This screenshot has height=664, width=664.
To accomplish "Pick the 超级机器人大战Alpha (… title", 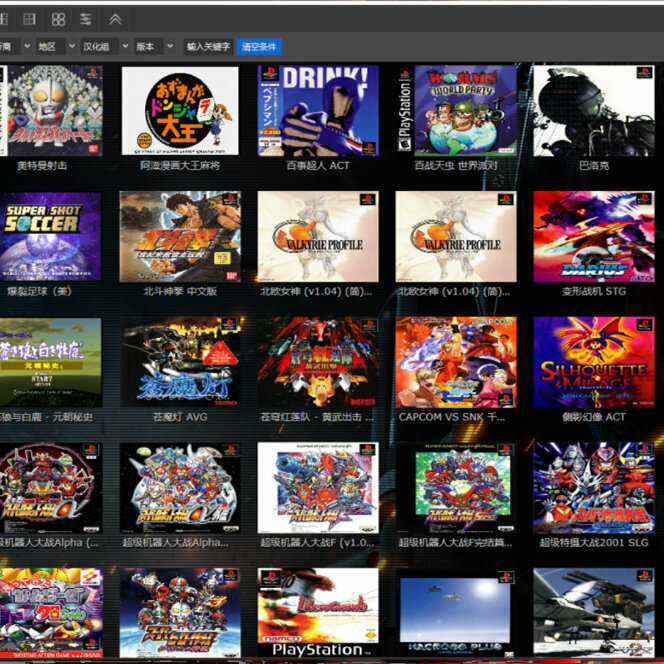I will pyautogui.click(x=49, y=542).
